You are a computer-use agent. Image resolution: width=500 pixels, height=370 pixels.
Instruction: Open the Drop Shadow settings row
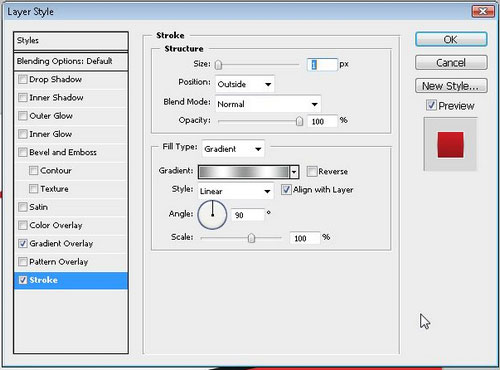pyautogui.click(x=71, y=79)
